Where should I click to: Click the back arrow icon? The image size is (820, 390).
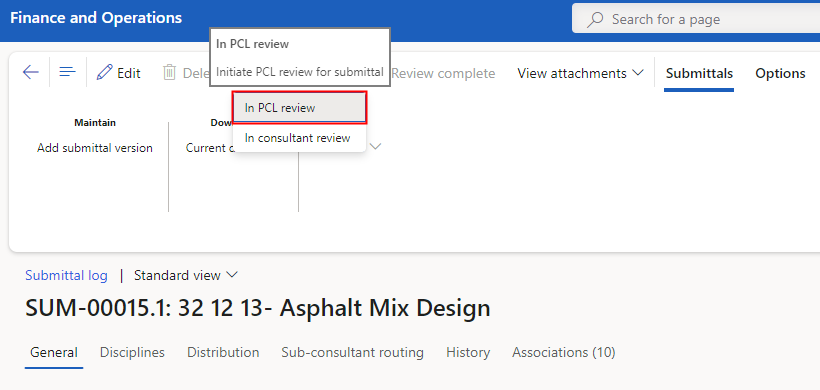[x=31, y=72]
